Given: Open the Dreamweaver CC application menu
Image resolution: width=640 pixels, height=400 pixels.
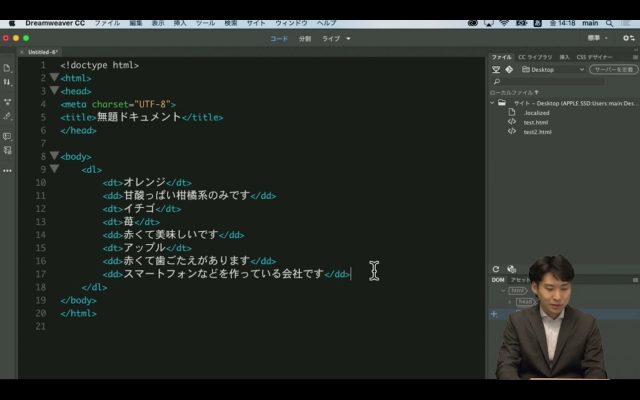Looking at the screenshot, I should [x=55, y=23].
